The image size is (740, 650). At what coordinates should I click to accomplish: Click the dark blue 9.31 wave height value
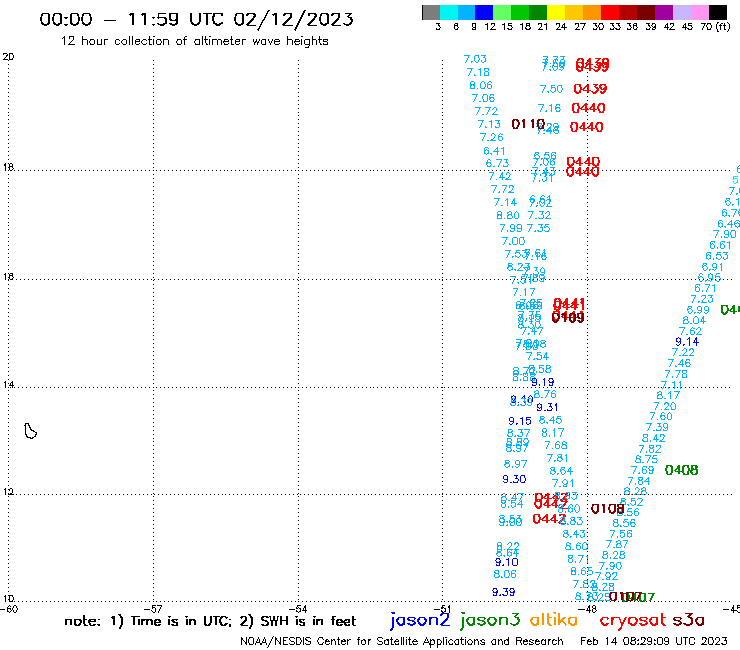click(547, 407)
